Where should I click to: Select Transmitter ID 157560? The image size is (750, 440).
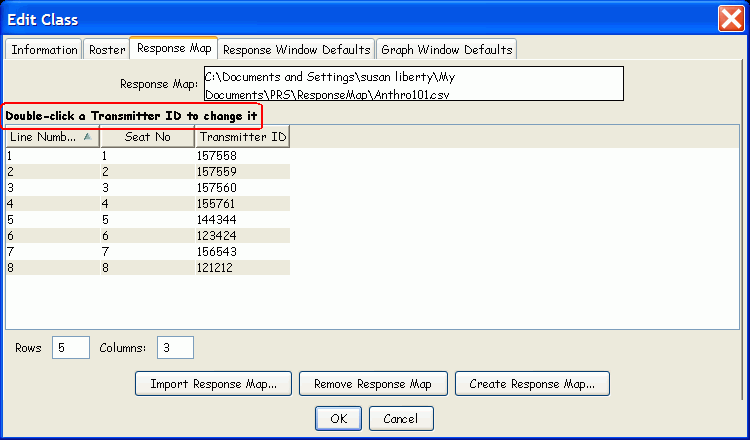tap(243, 188)
